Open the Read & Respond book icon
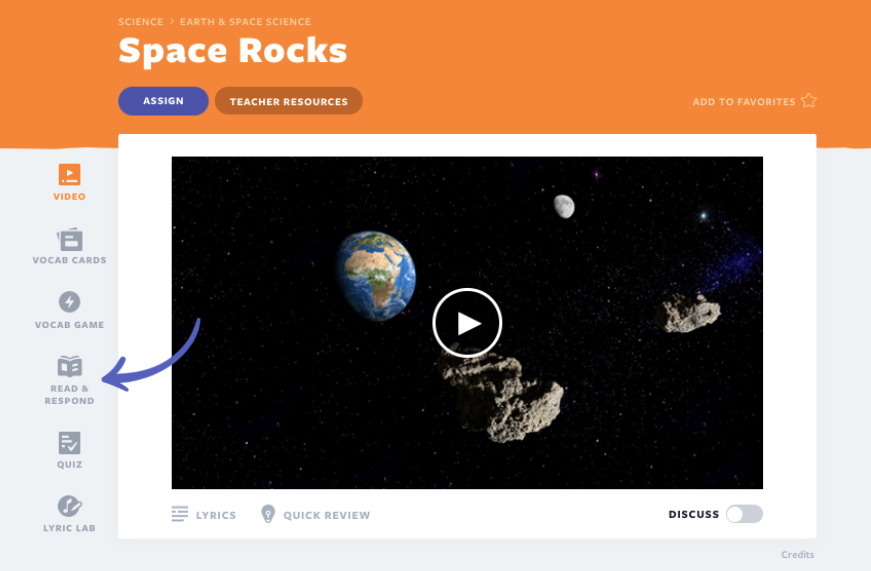Screen dimensions: 871x571 [x=69, y=366]
